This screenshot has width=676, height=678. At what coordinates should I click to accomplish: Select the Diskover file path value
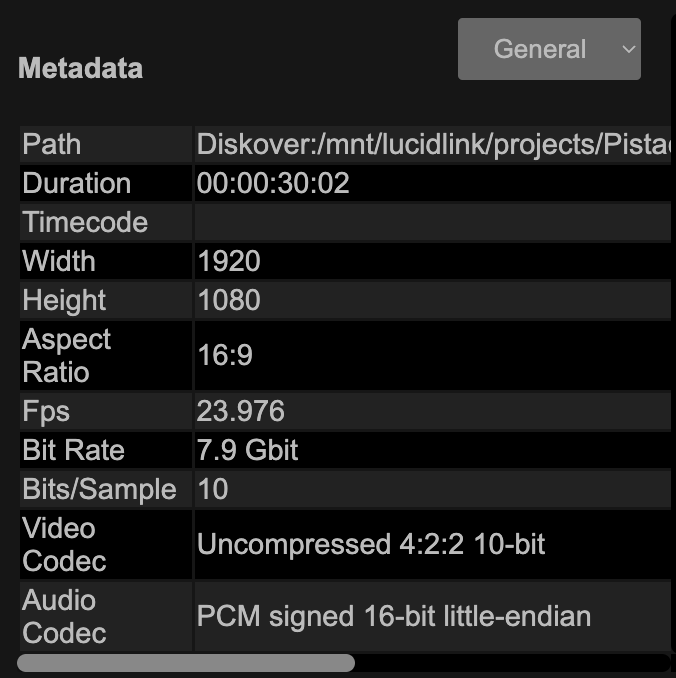[x=432, y=144]
